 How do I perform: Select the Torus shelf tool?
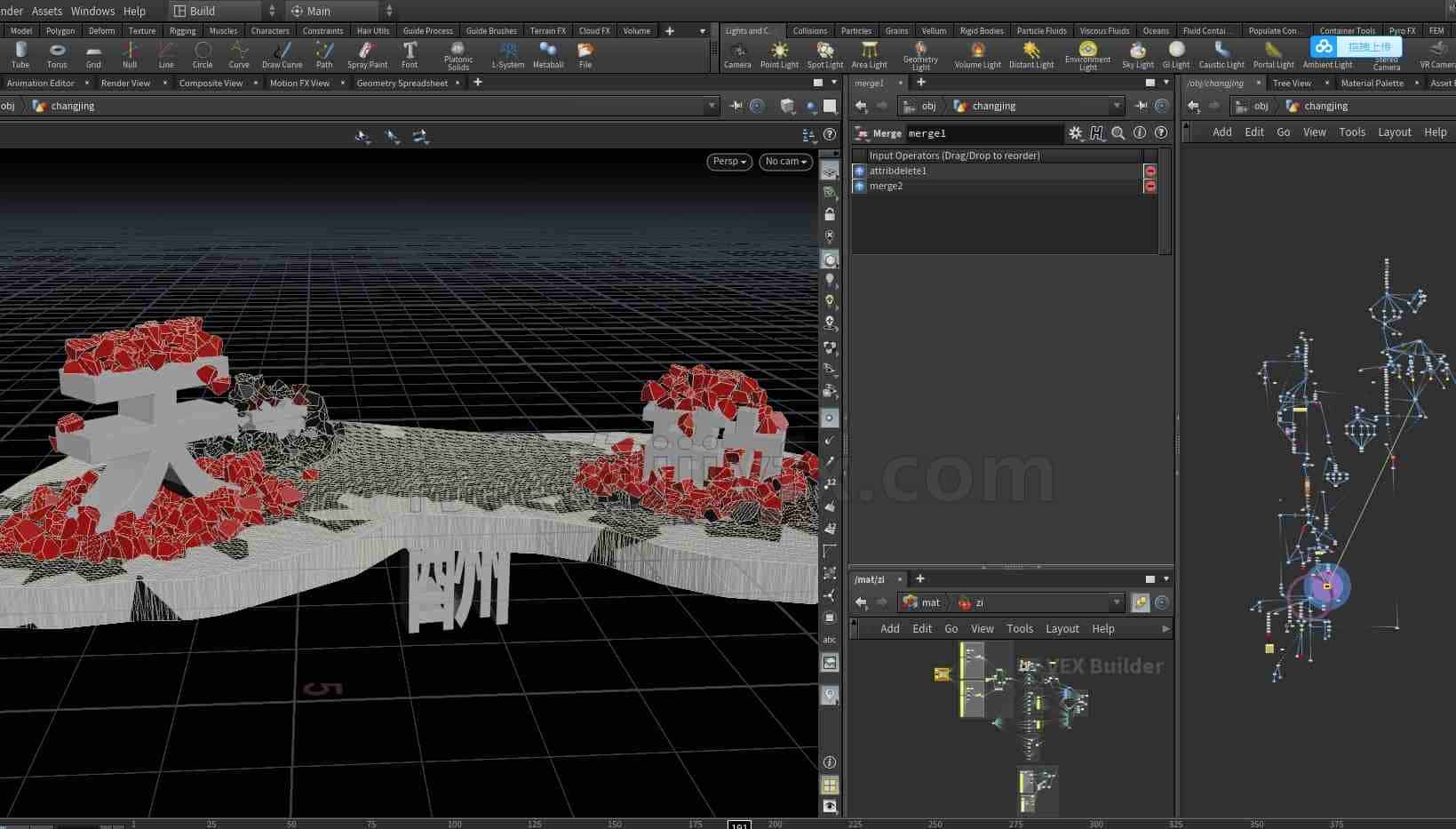[x=57, y=55]
